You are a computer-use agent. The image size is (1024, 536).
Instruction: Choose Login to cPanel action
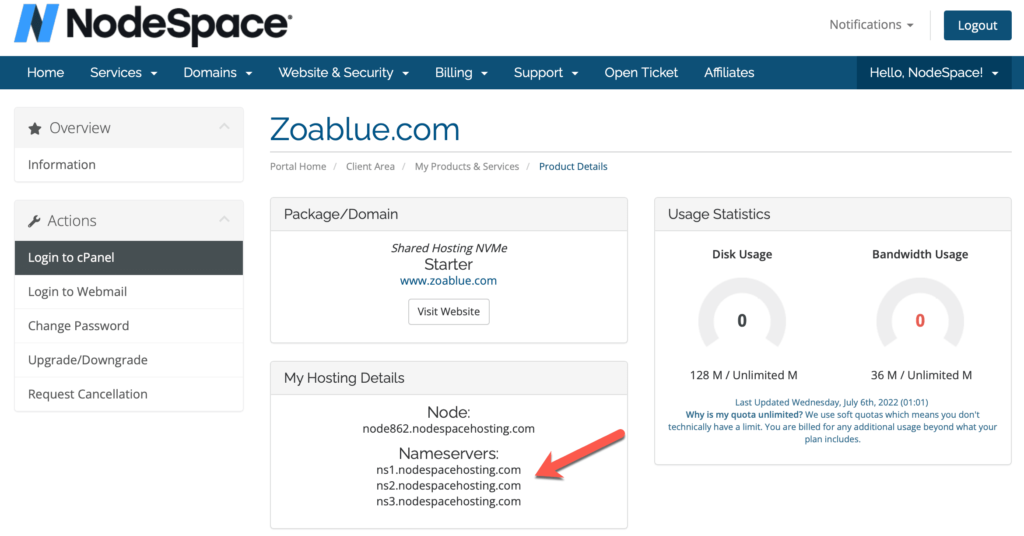pos(129,257)
